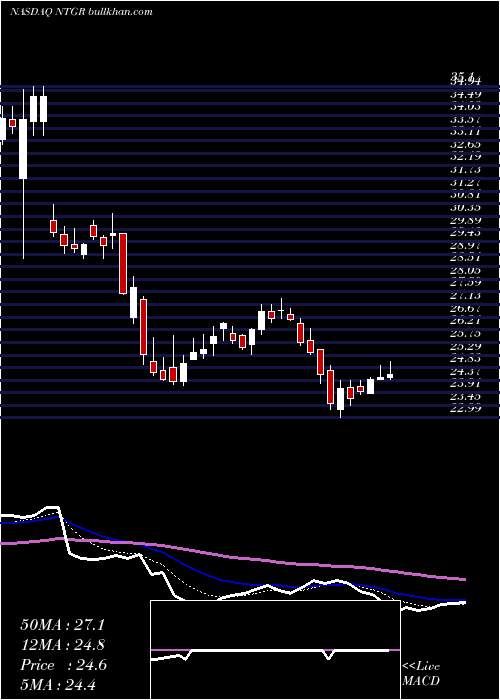The width and height of the screenshot is (500, 700).
Task: Select the 50MA : 27.1 reading
Action: (62, 625)
